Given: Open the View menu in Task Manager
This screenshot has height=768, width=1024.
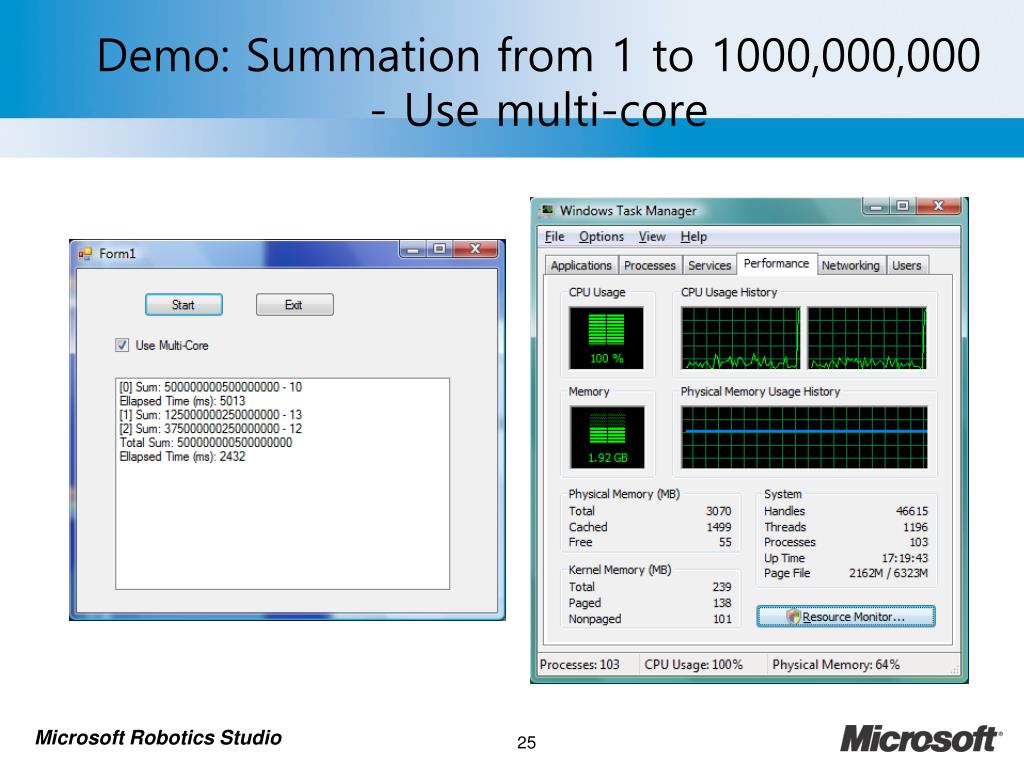Looking at the screenshot, I should [x=652, y=237].
